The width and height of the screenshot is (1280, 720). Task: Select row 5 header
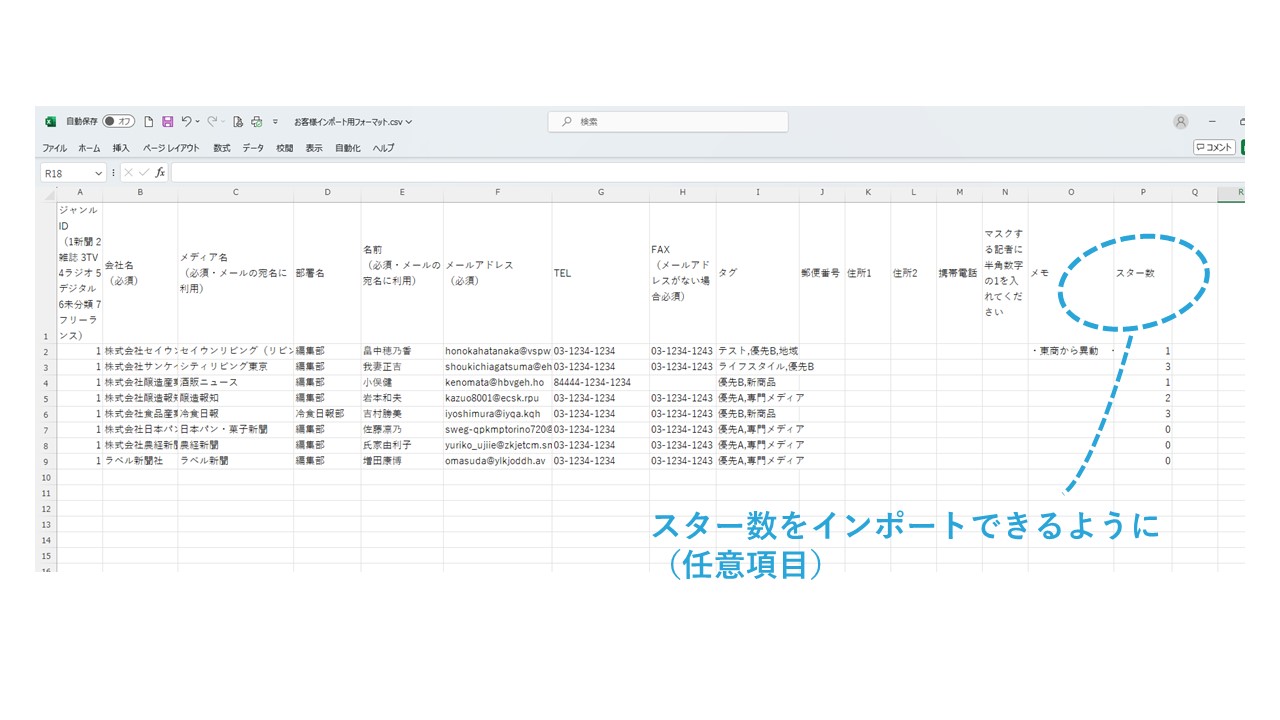tap(46, 398)
